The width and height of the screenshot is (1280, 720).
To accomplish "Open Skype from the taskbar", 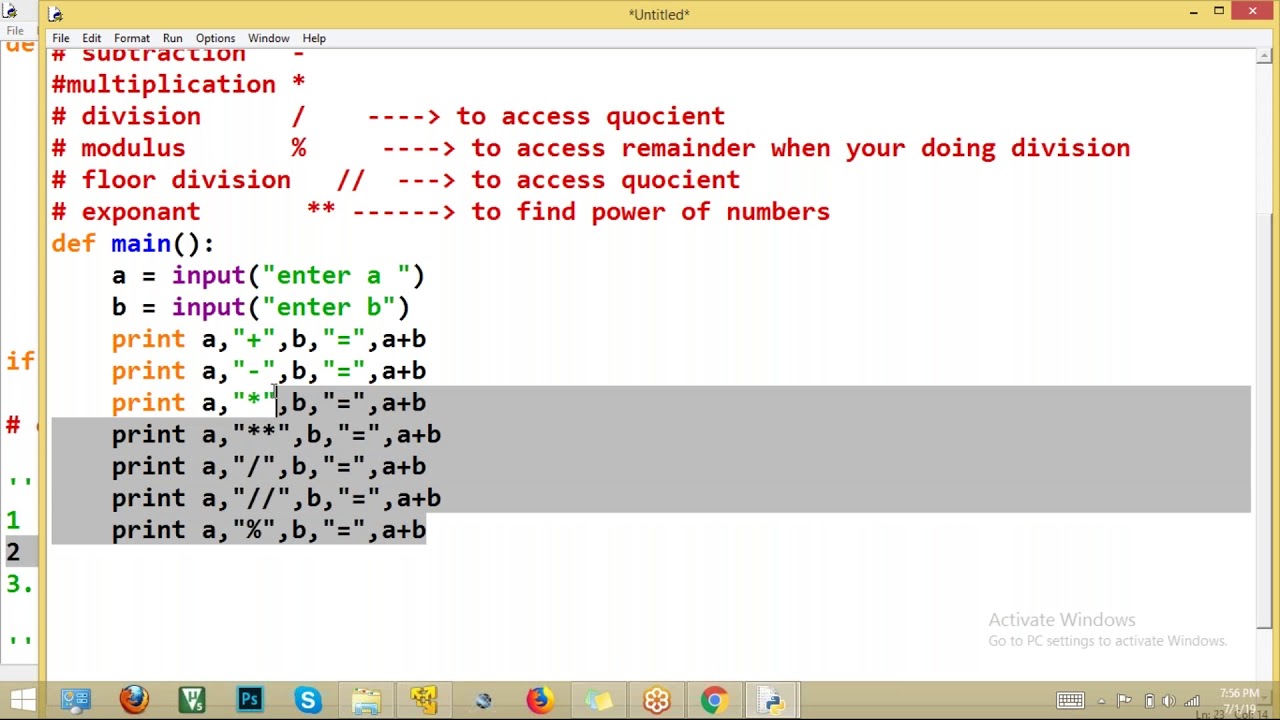I will tap(308, 700).
